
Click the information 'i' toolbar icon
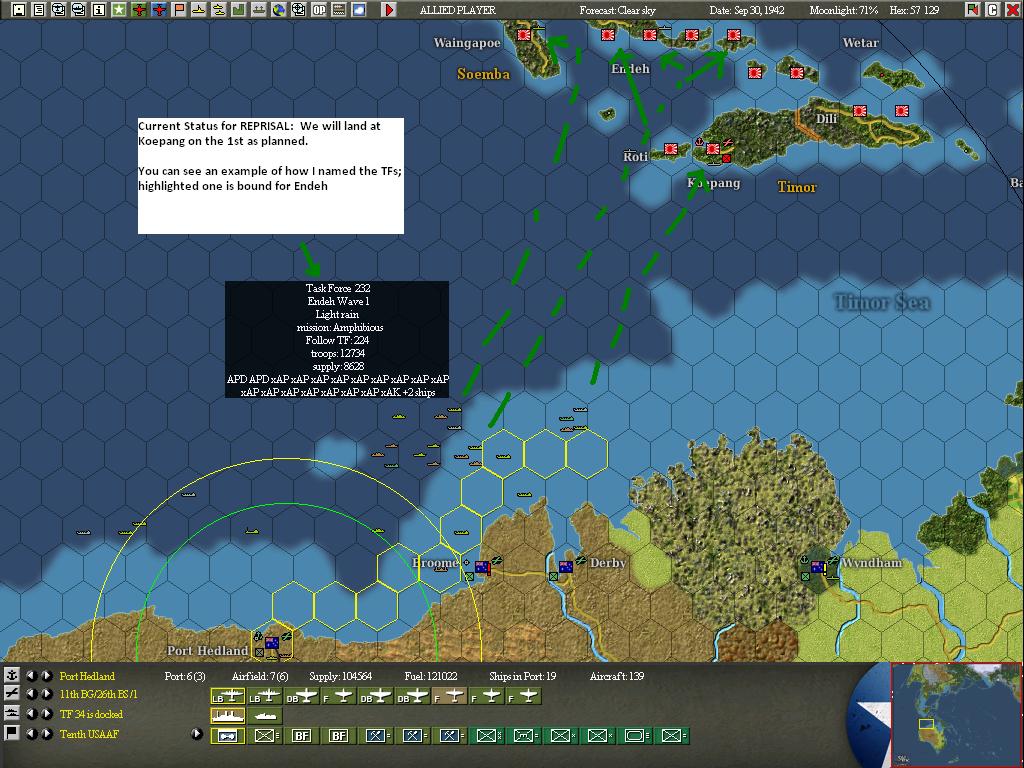click(x=99, y=10)
